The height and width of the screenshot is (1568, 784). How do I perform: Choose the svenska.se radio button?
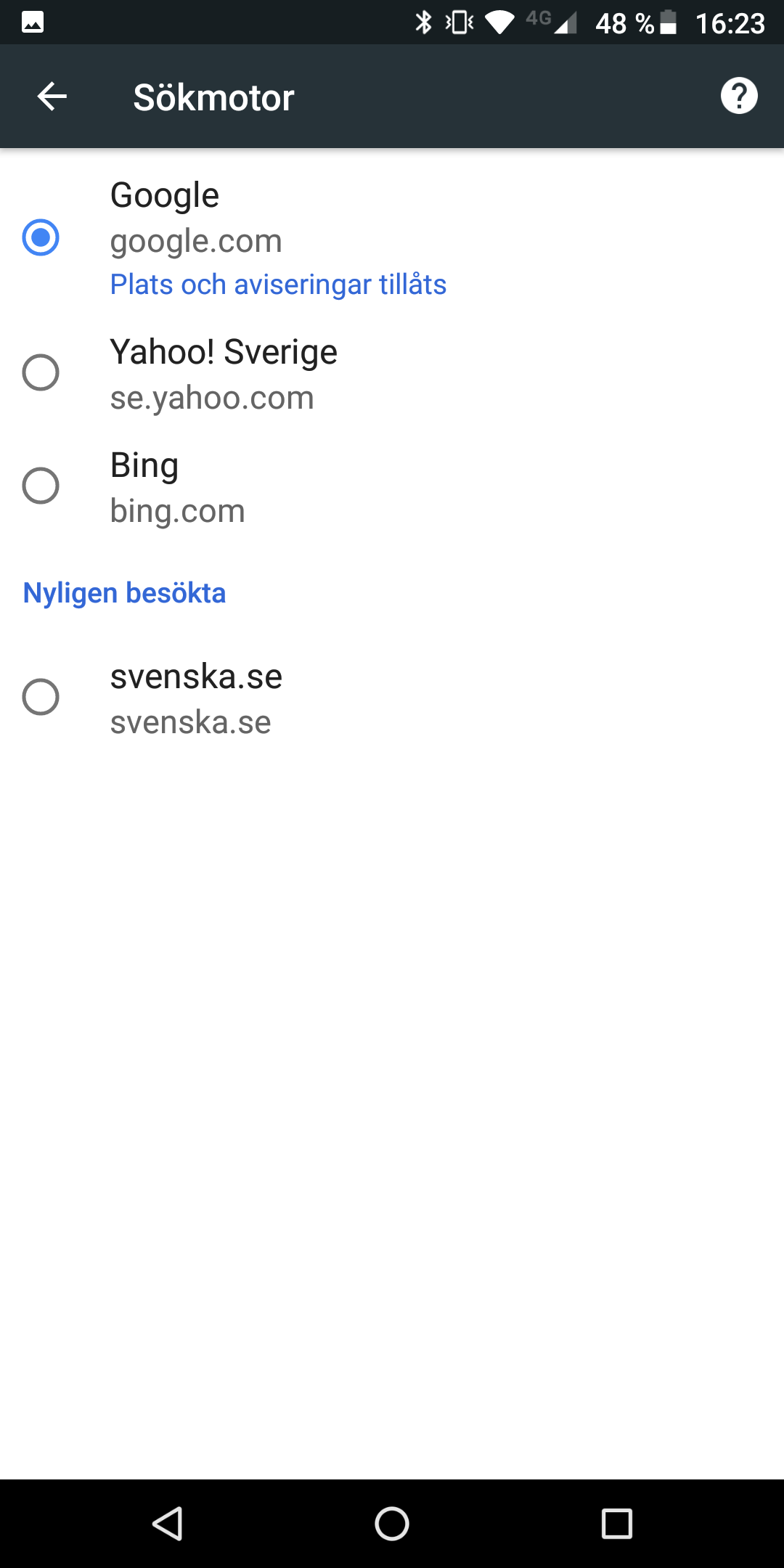(41, 697)
